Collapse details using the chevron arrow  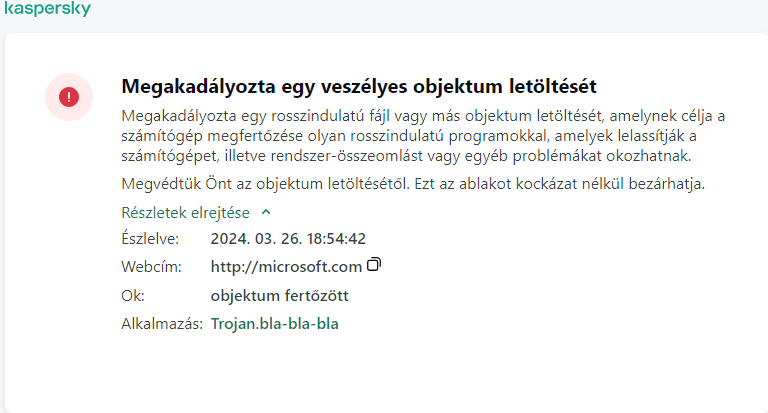coord(265,212)
